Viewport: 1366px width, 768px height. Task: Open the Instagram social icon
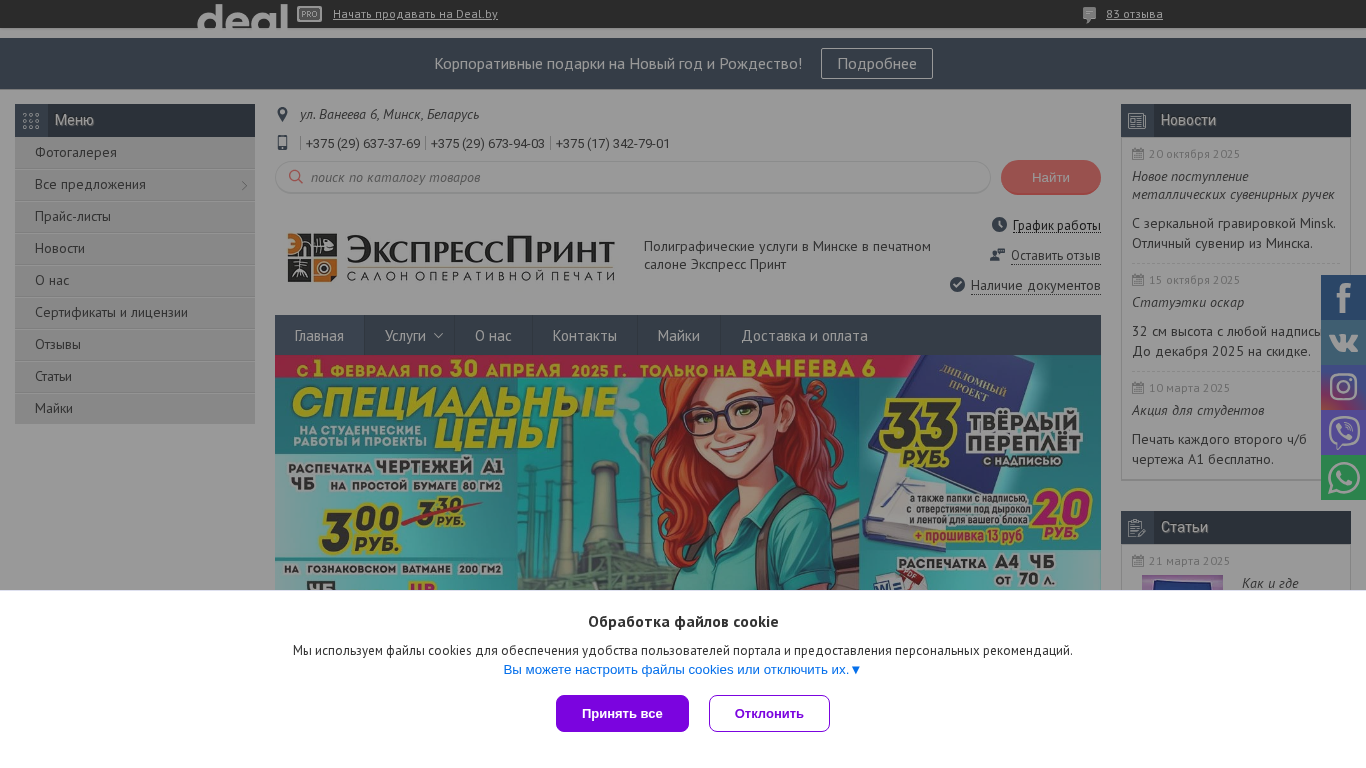pyautogui.click(x=1343, y=387)
